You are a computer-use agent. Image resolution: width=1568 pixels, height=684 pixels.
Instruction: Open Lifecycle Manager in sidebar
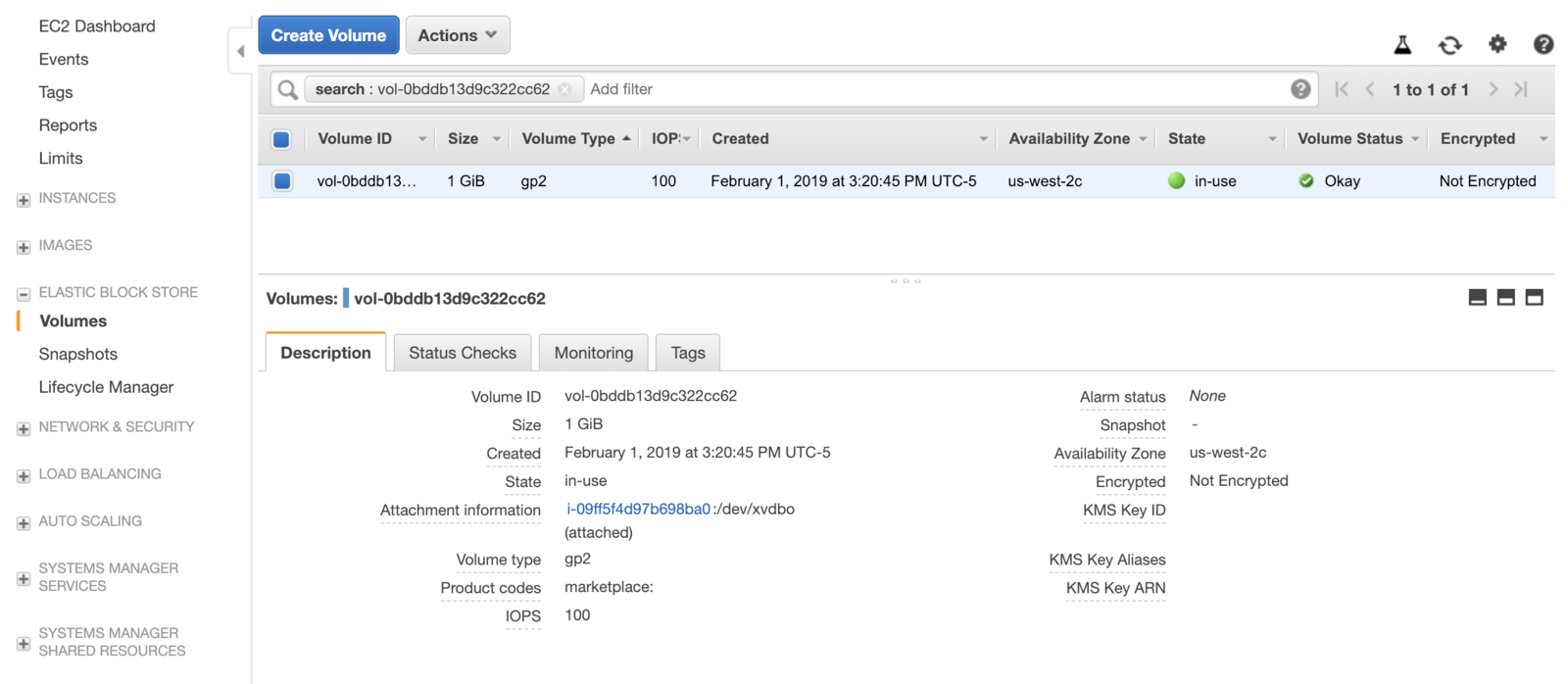pos(106,387)
